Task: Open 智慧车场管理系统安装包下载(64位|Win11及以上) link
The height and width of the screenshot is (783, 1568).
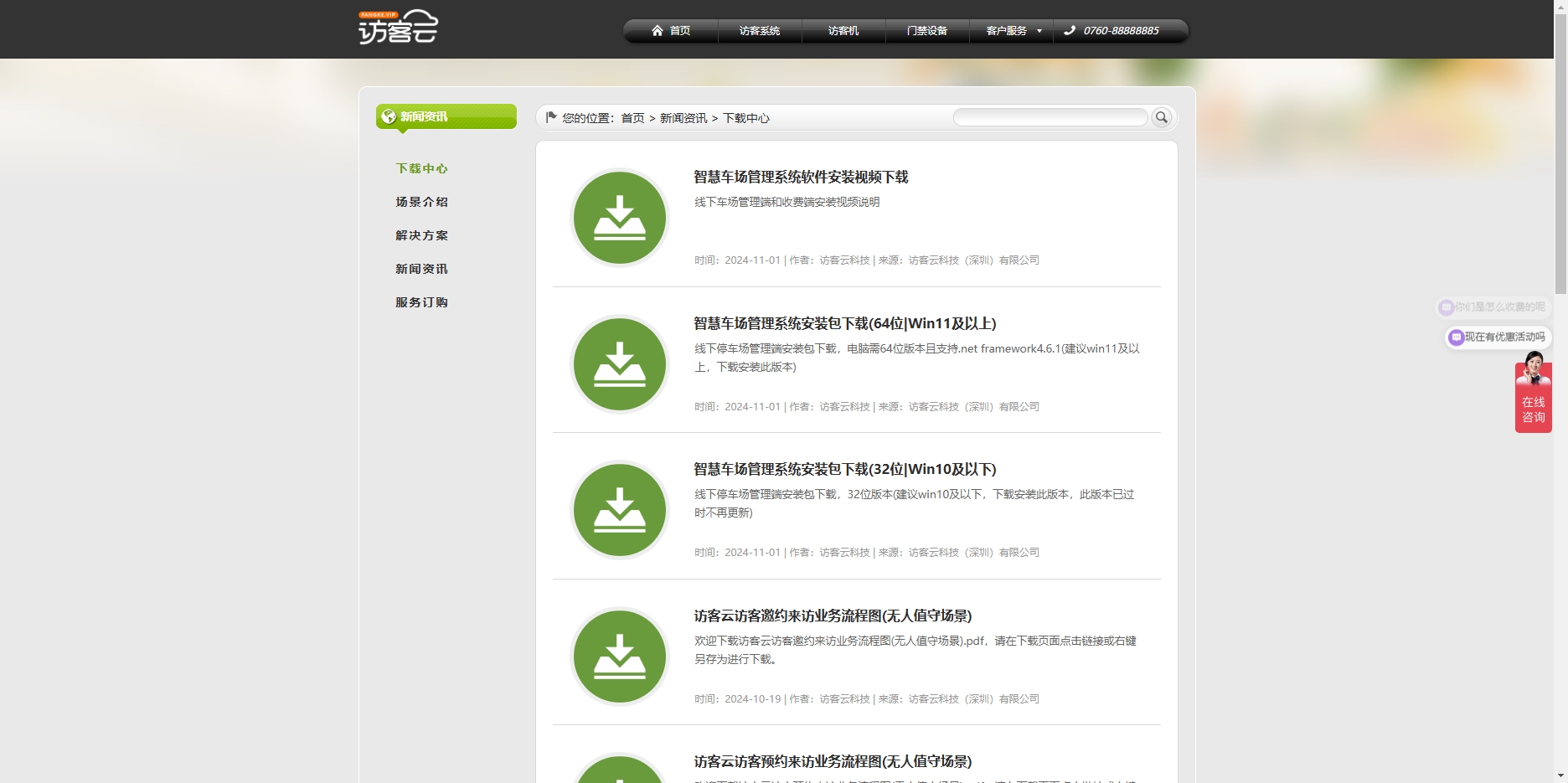Action: (x=845, y=323)
